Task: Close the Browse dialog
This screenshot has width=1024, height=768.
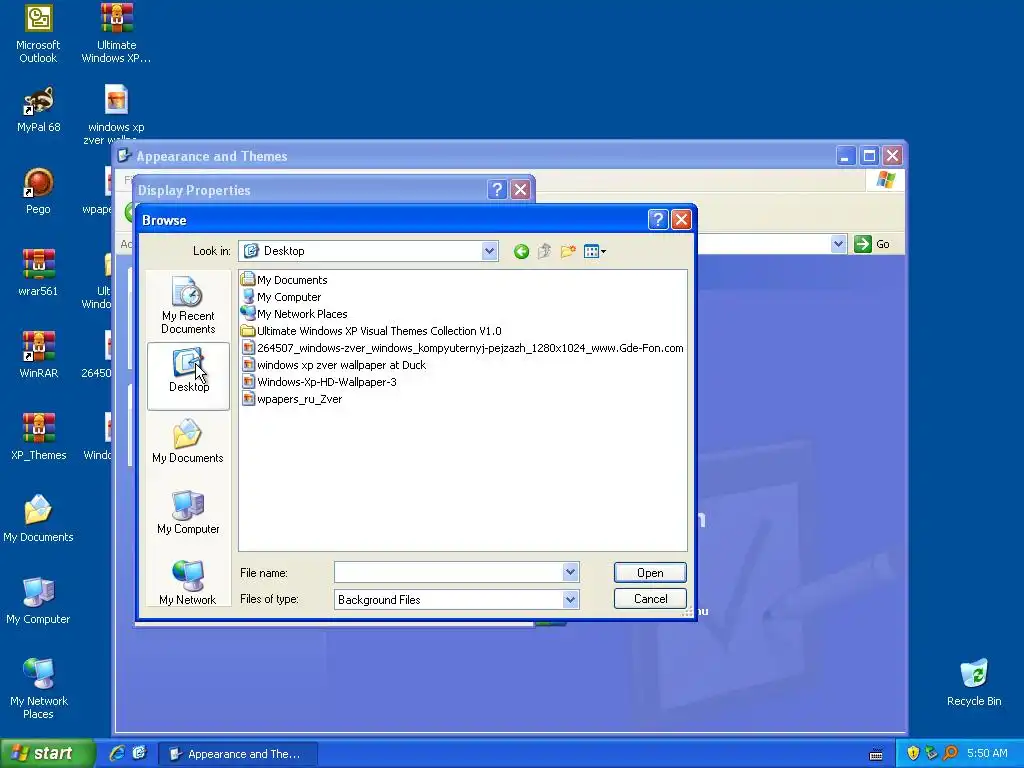Action: click(681, 220)
